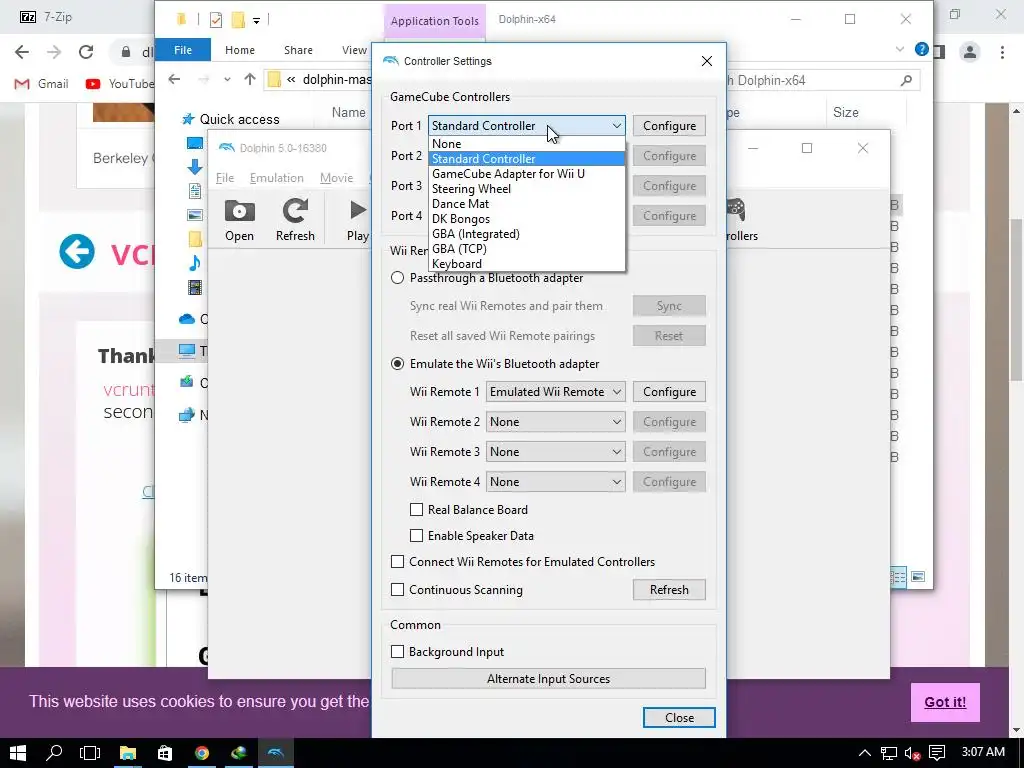Choose Keyboard from the Port 1 list

[526, 264]
